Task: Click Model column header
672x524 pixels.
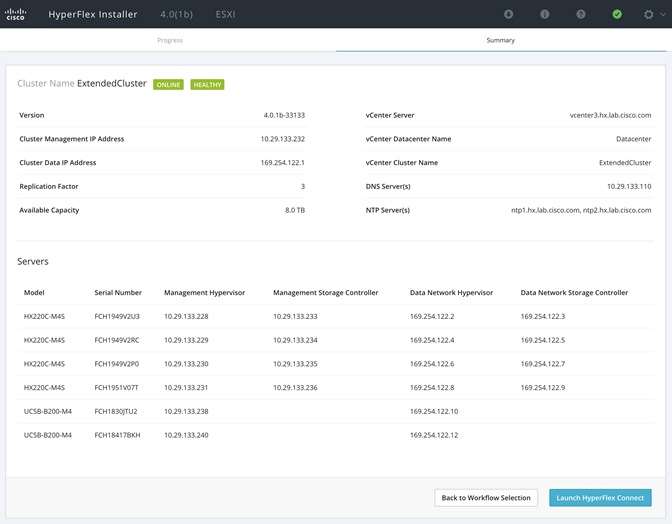Action: click(34, 293)
